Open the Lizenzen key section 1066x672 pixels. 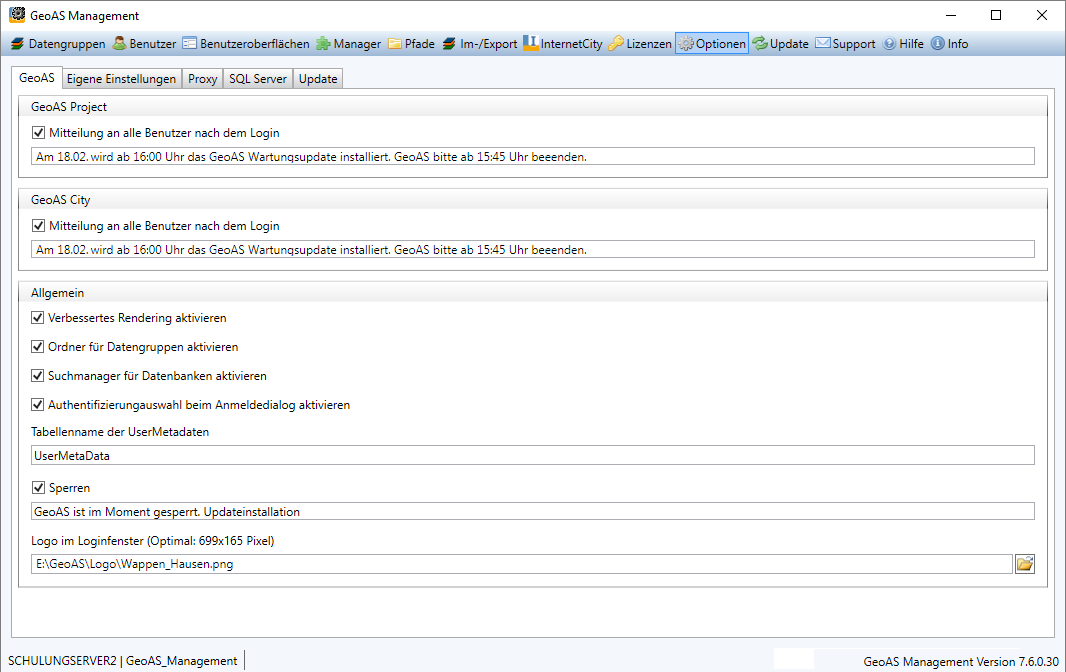(x=640, y=44)
